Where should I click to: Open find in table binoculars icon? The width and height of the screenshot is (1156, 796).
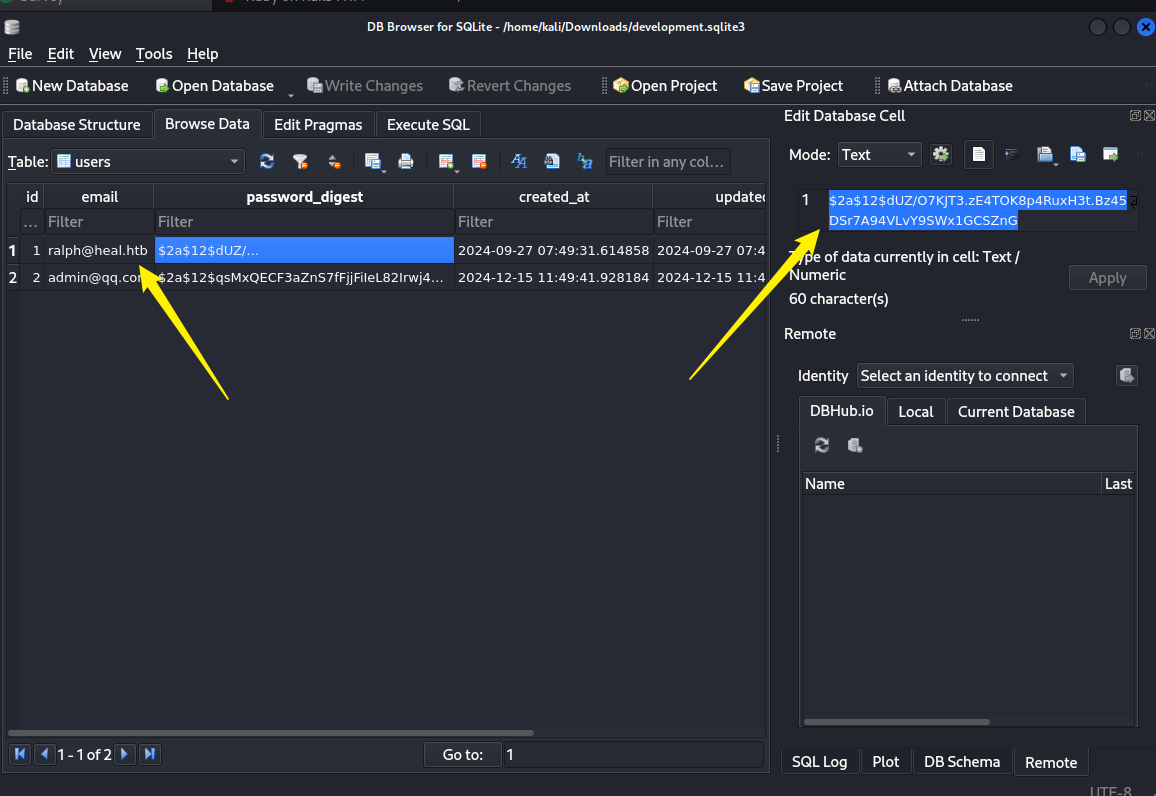coord(551,161)
